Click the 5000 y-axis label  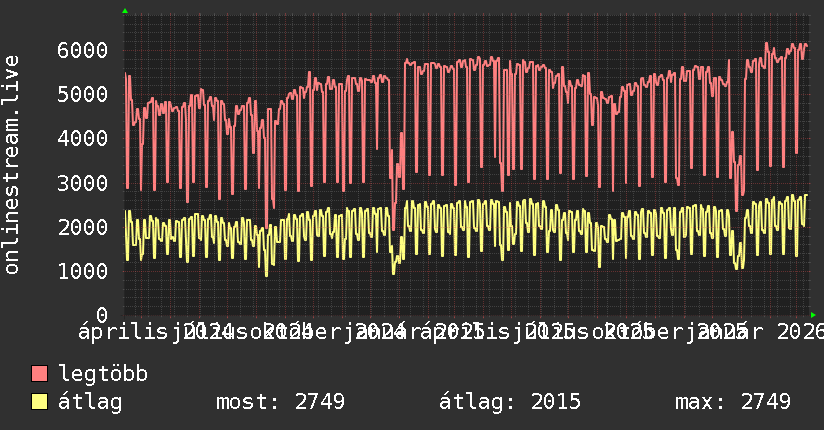83,95
